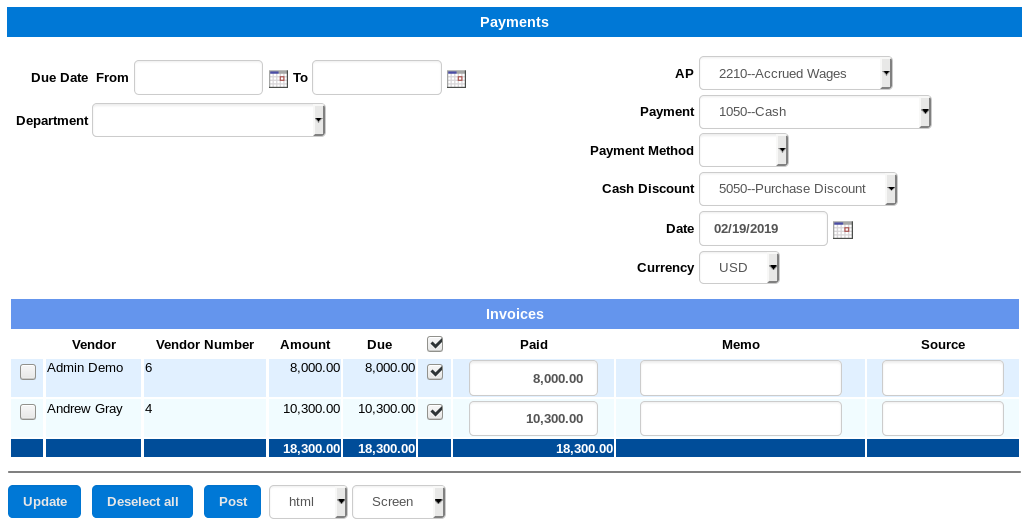The height and width of the screenshot is (522, 1028).
Task: Open the payment Date calendar icon
Action: pos(842,230)
